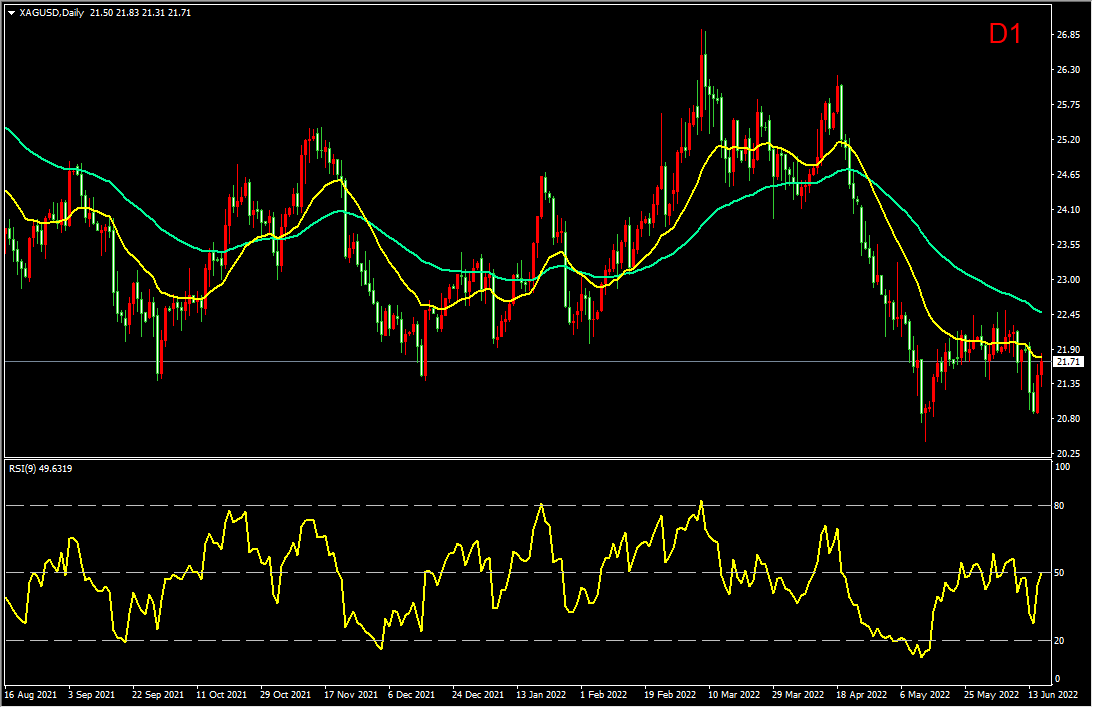Click the 21.35 price scale value

click(x=1069, y=384)
